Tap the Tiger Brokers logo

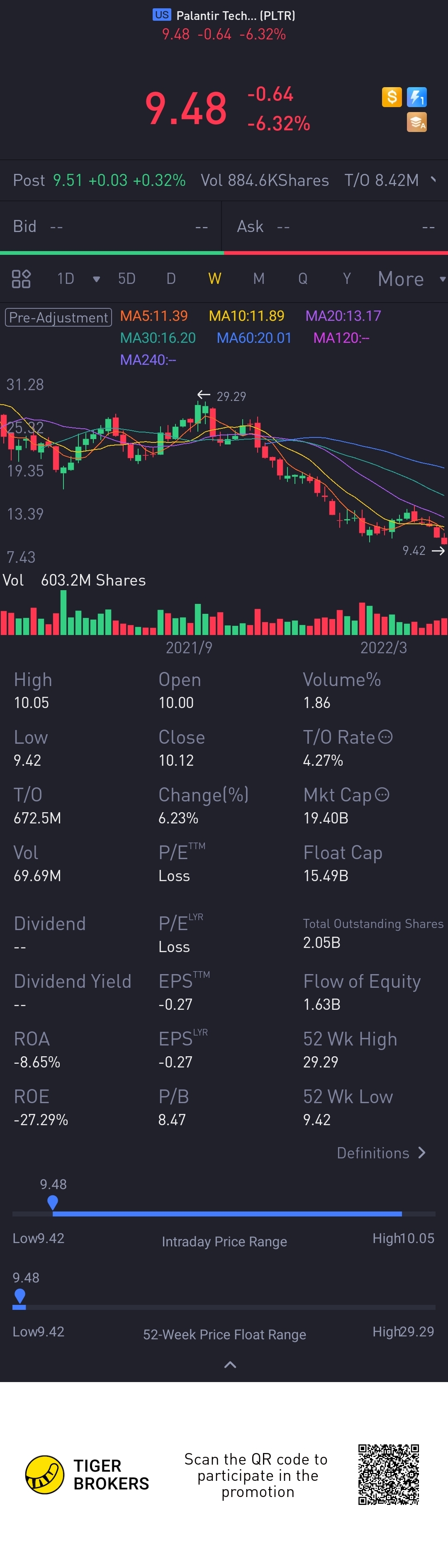pos(45,1475)
